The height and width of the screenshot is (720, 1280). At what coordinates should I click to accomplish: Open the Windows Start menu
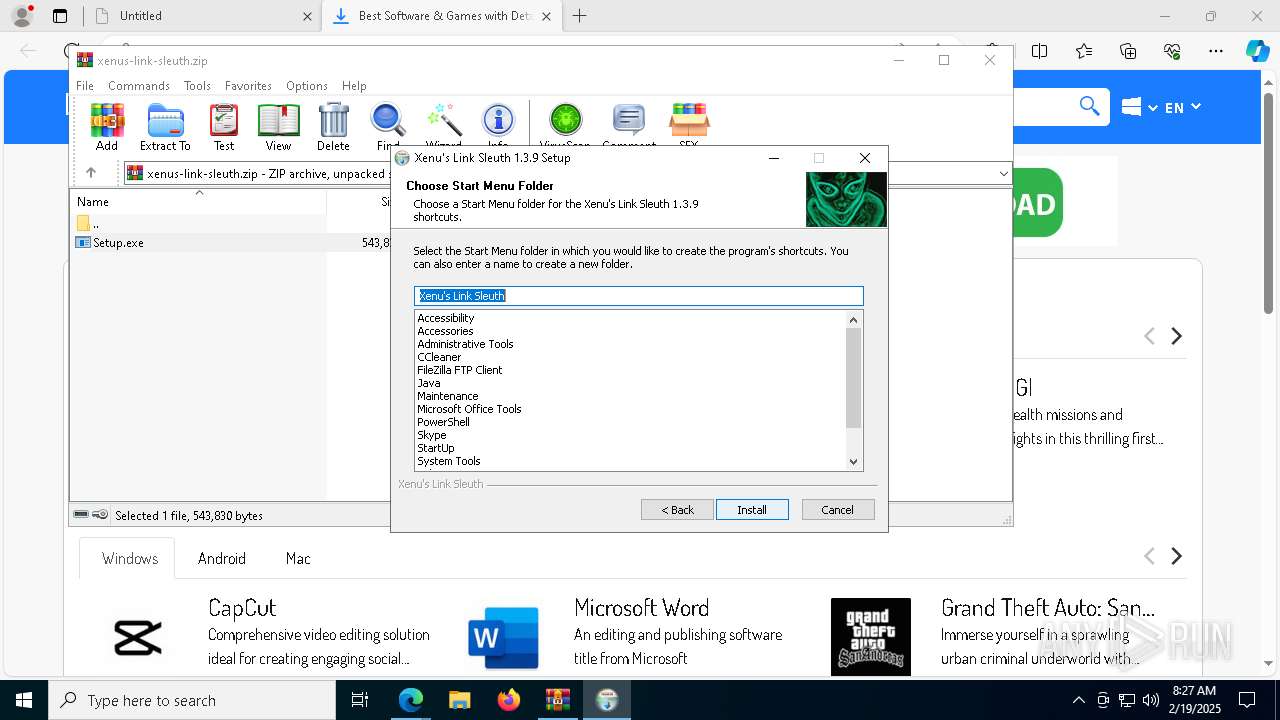[24, 700]
